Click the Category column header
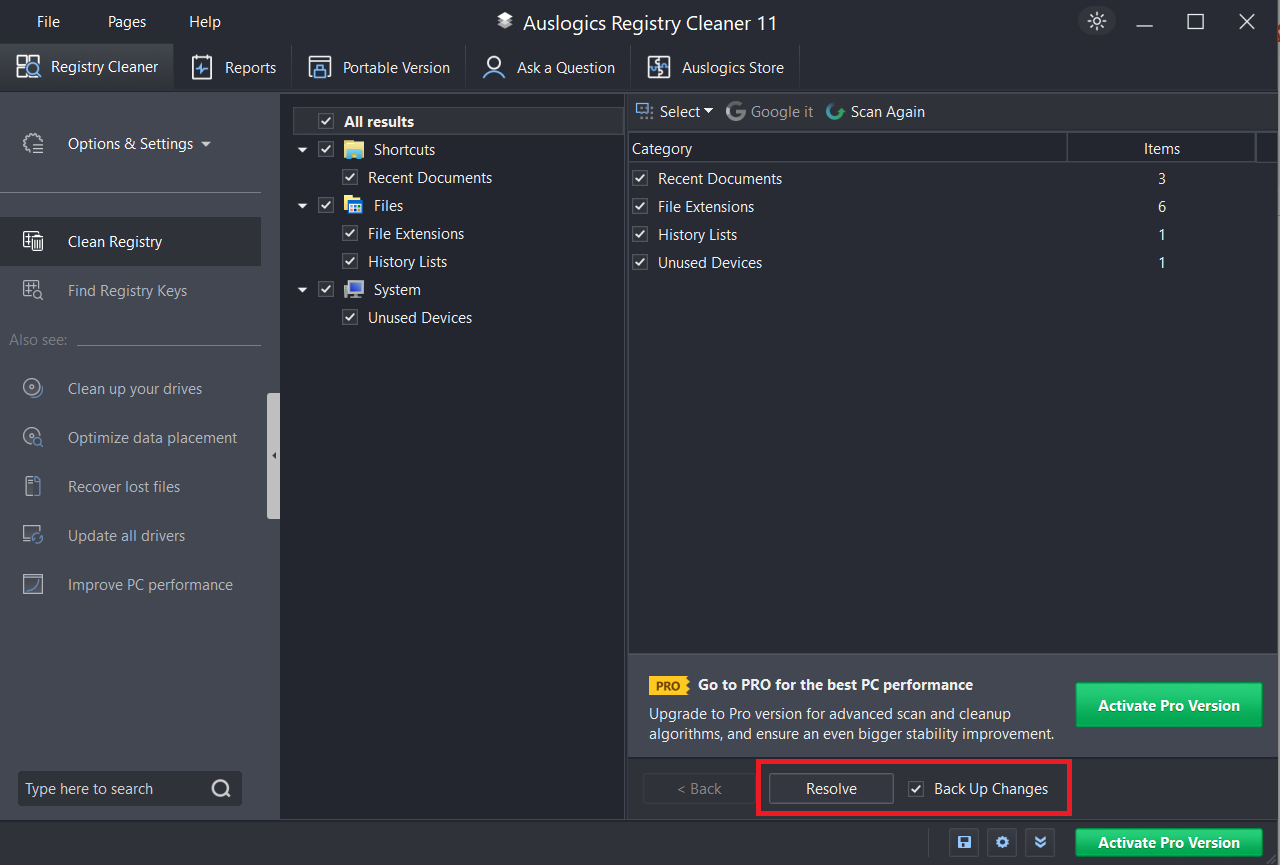Image resolution: width=1280 pixels, height=865 pixels. [848, 148]
